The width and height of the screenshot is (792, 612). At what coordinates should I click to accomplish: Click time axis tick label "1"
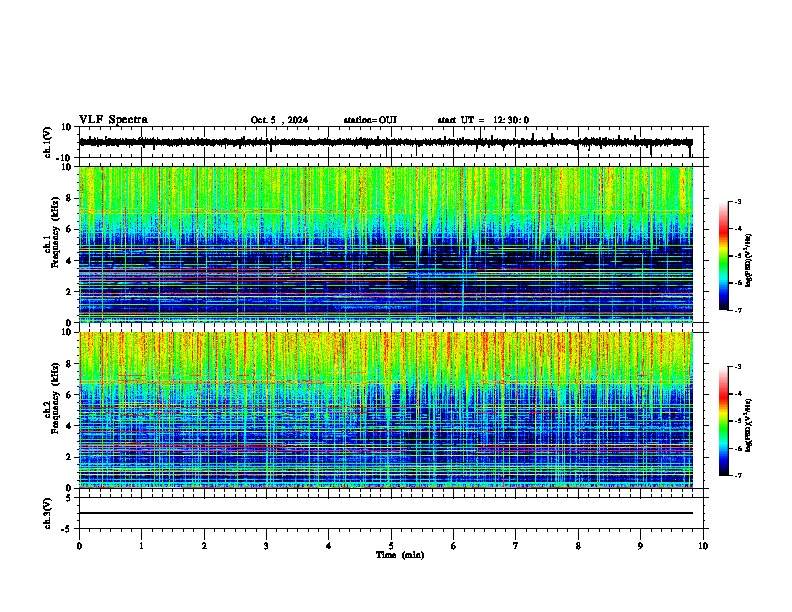(x=141, y=546)
